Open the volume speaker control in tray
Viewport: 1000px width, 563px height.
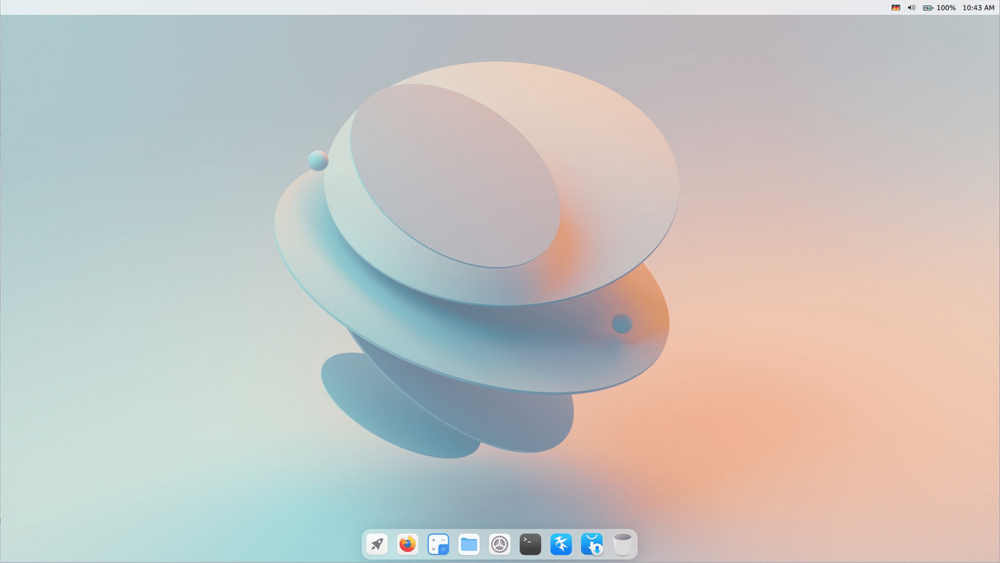coord(911,8)
